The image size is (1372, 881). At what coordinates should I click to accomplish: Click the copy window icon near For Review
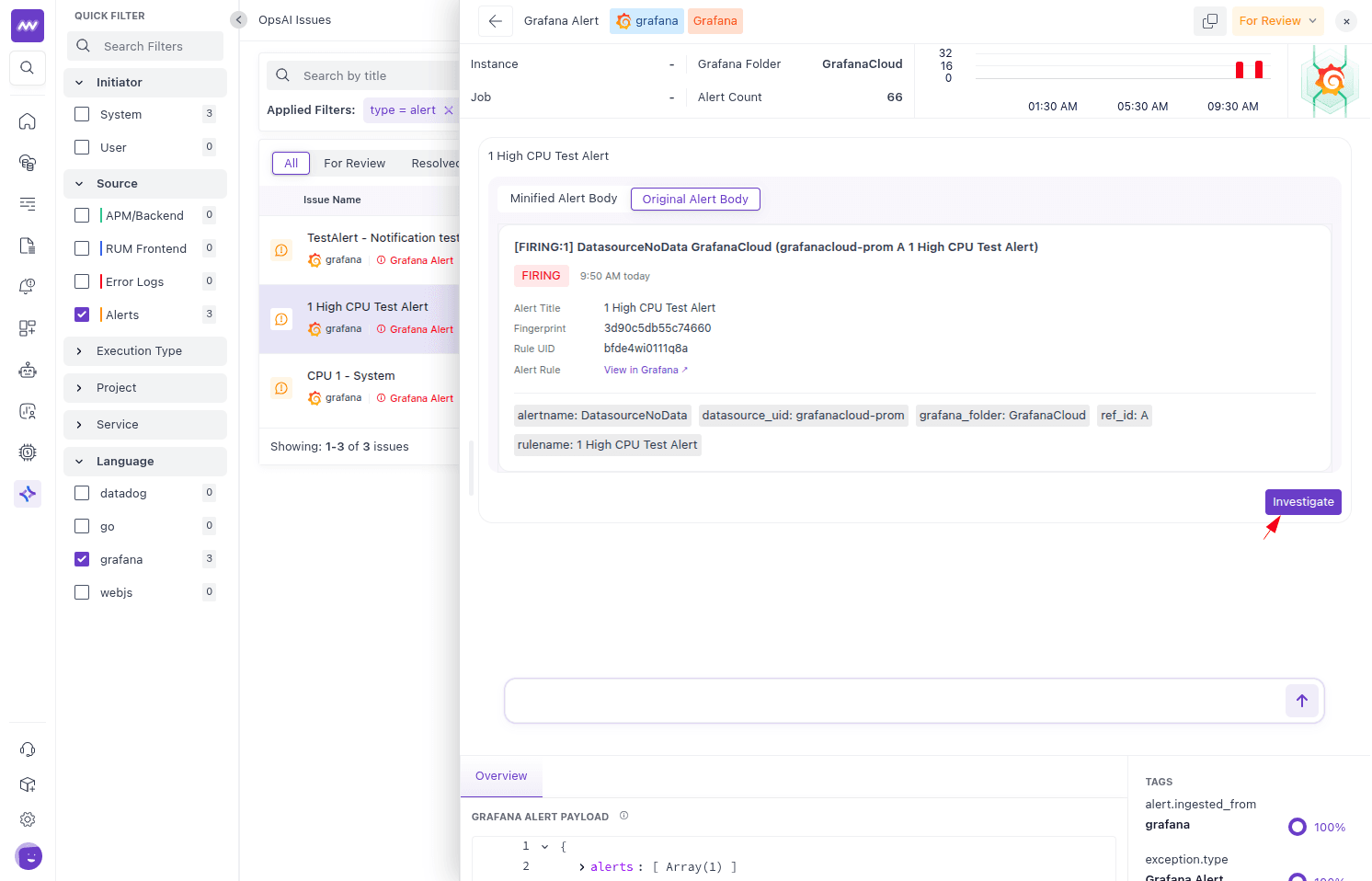1210,21
